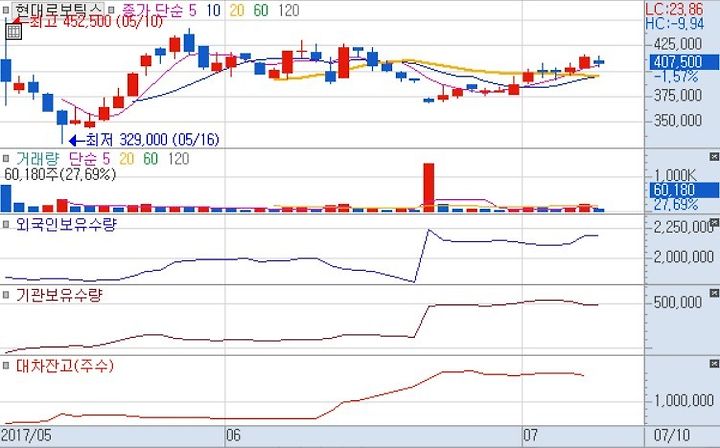The width and height of the screenshot is (720, 448).
Task: Click the 2,000,000 foreign holdings axis label
Action: 684,258
